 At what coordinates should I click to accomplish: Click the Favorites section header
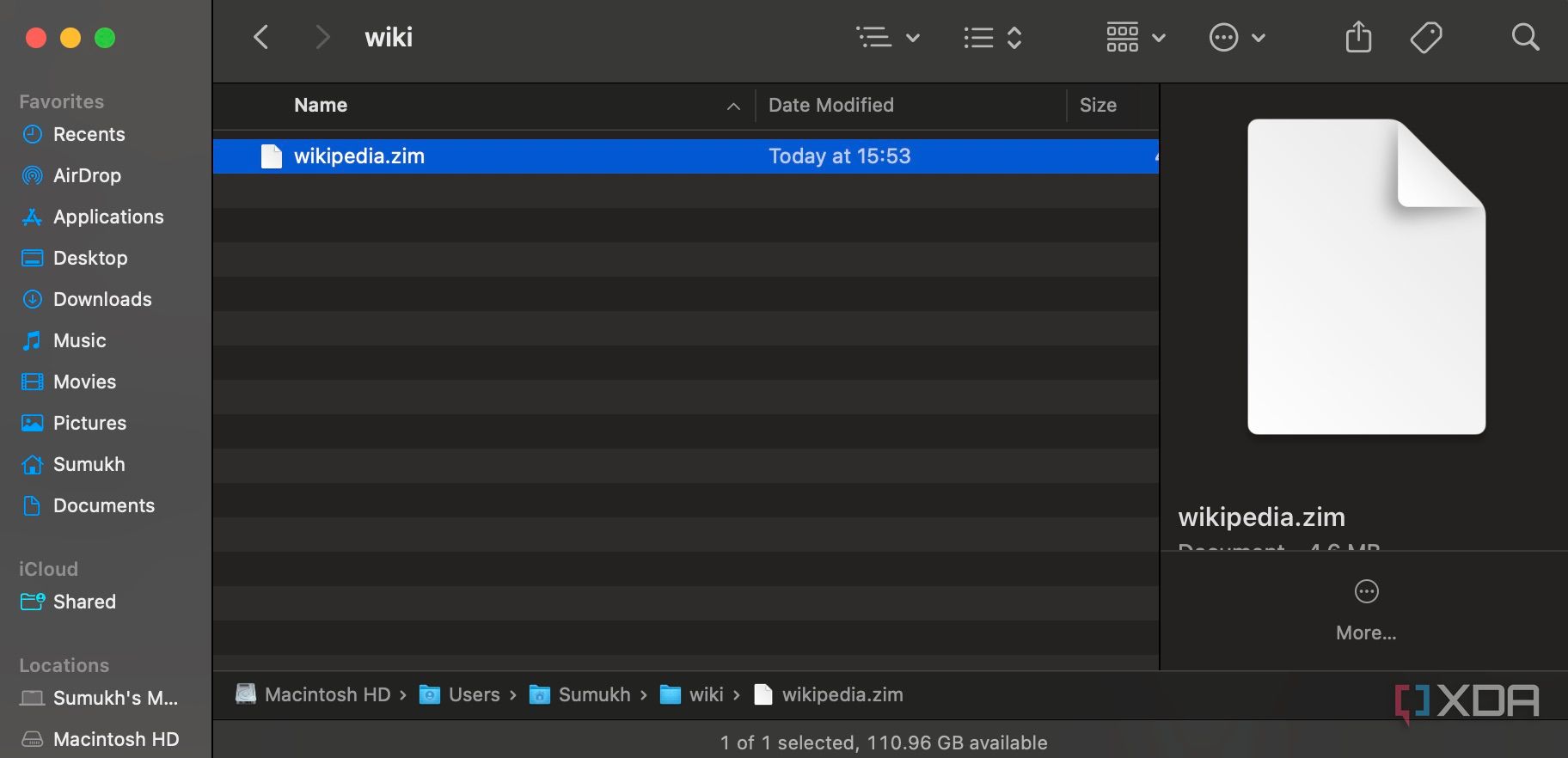(x=61, y=101)
